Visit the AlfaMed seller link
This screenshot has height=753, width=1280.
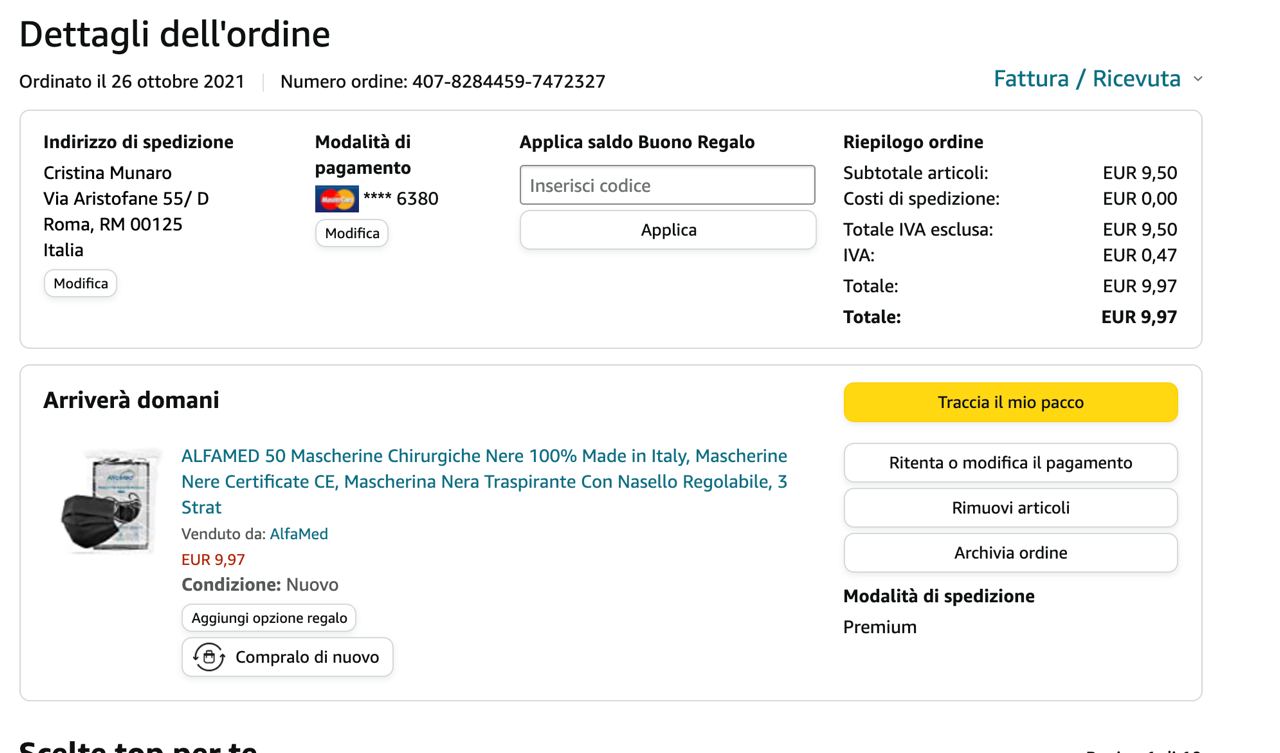(x=298, y=534)
